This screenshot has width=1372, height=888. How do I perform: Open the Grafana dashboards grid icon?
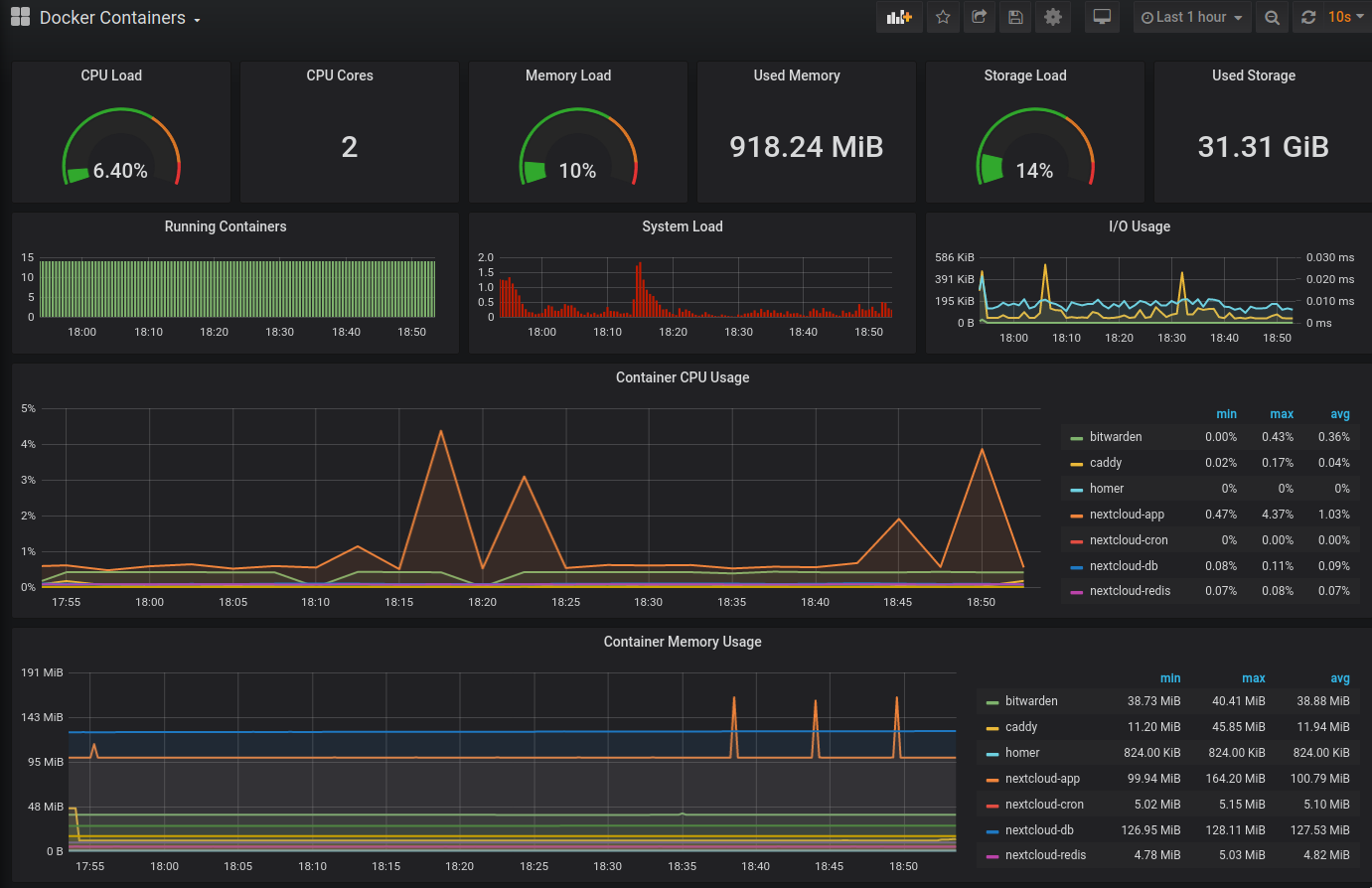click(20, 17)
